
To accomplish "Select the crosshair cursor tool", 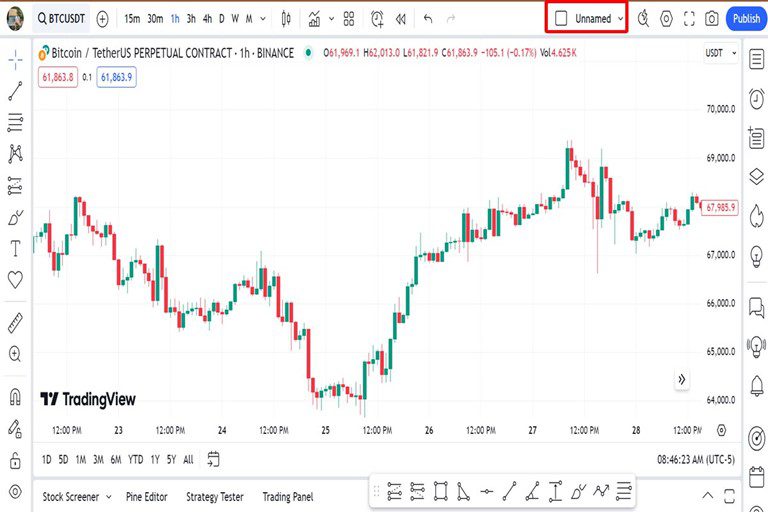I will [15, 60].
